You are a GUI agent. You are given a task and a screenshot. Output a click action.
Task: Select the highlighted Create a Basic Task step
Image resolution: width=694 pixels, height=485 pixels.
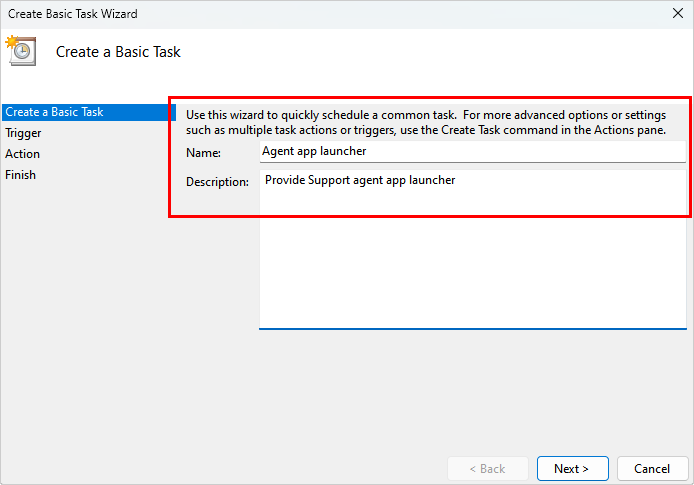pyautogui.click(x=54, y=112)
